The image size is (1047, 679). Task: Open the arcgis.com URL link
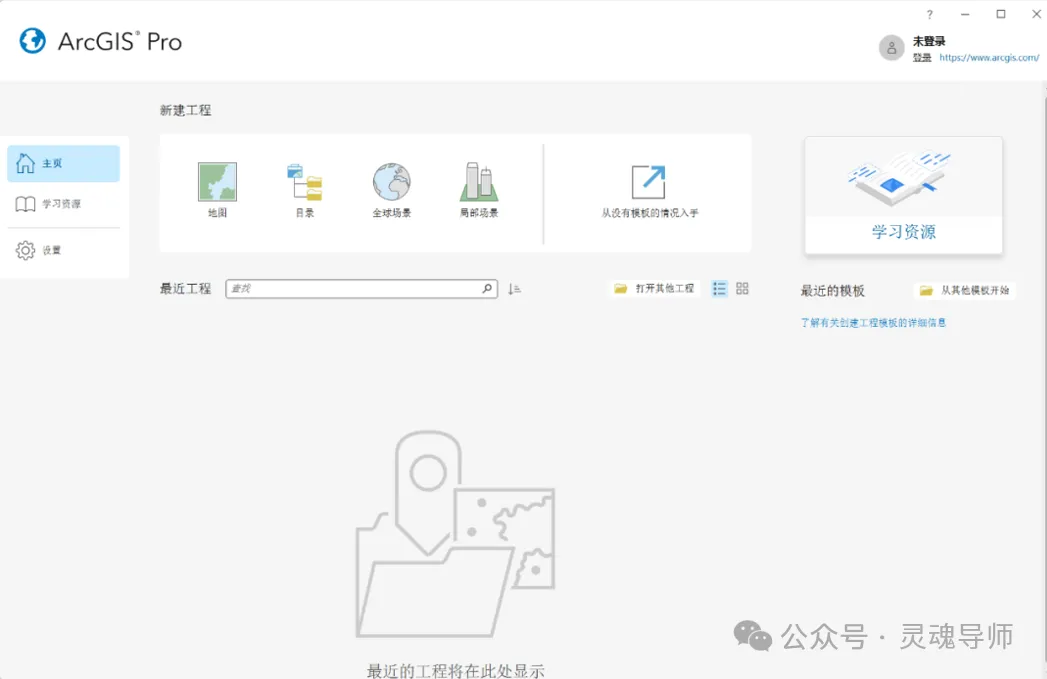989,58
